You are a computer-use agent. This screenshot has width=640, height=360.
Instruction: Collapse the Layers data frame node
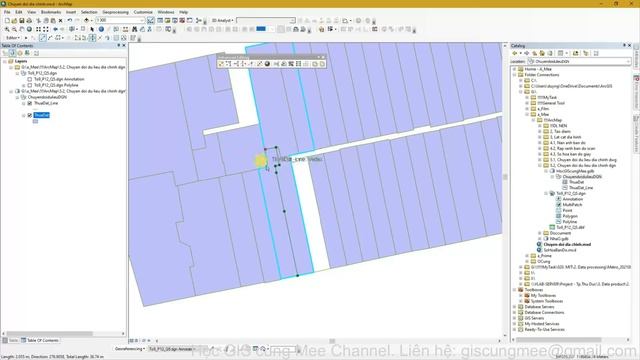[x=5, y=61]
